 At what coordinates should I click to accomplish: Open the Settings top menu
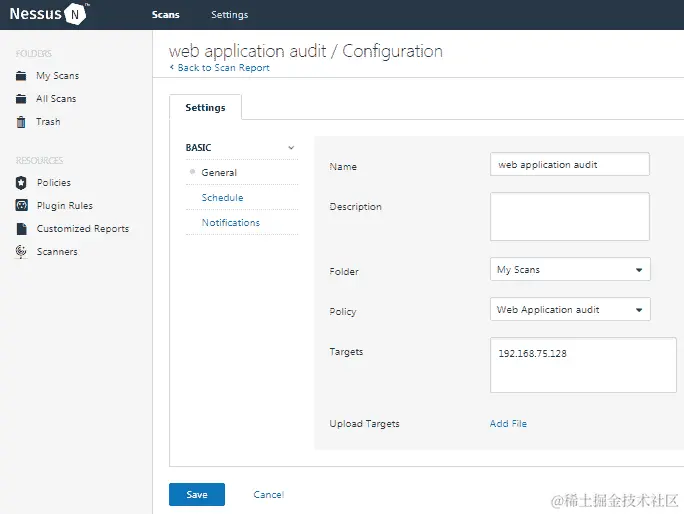(229, 14)
